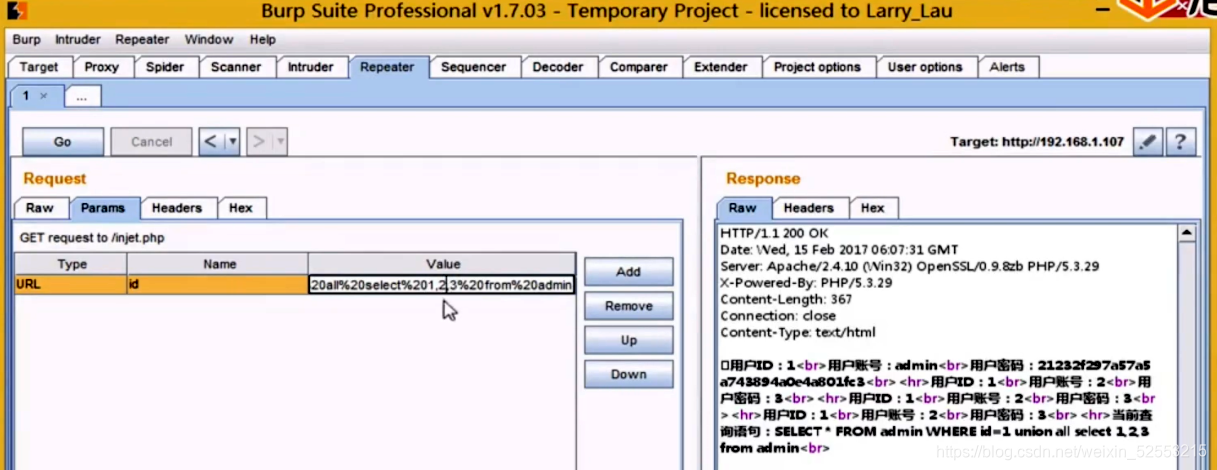Move parameter with the Up button
This screenshot has height=470, width=1217.
[x=628, y=340]
